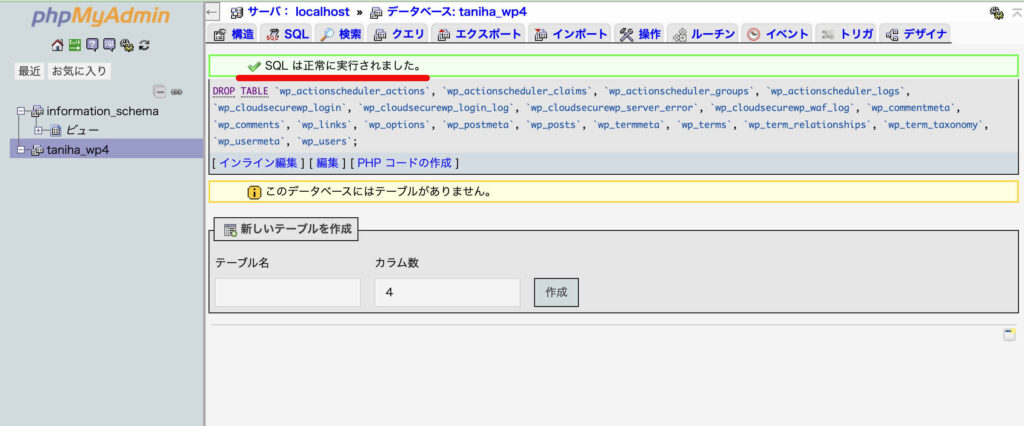Show 最近 (Recent) tables list

(x=29, y=71)
